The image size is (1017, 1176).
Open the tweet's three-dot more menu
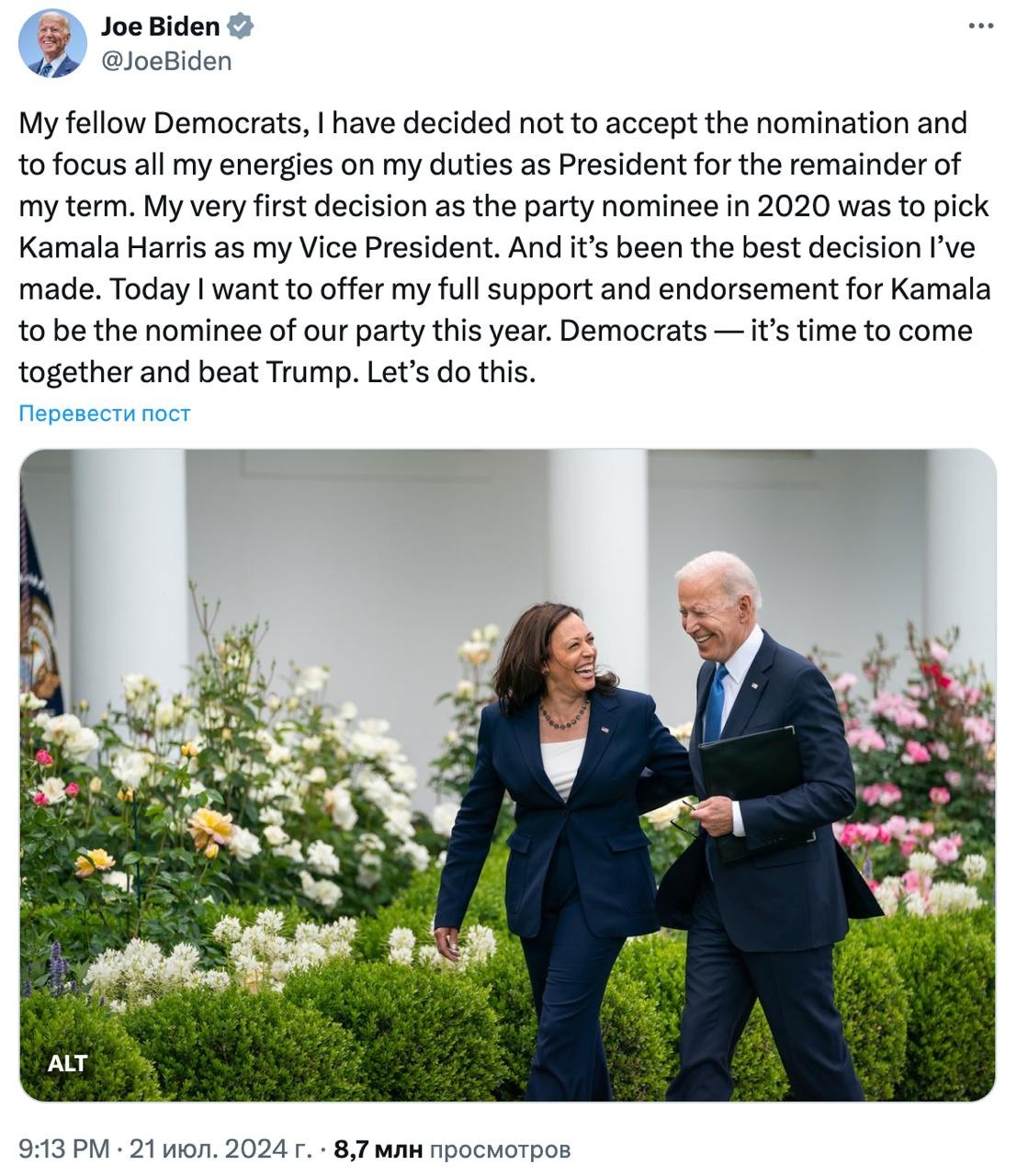point(981,26)
